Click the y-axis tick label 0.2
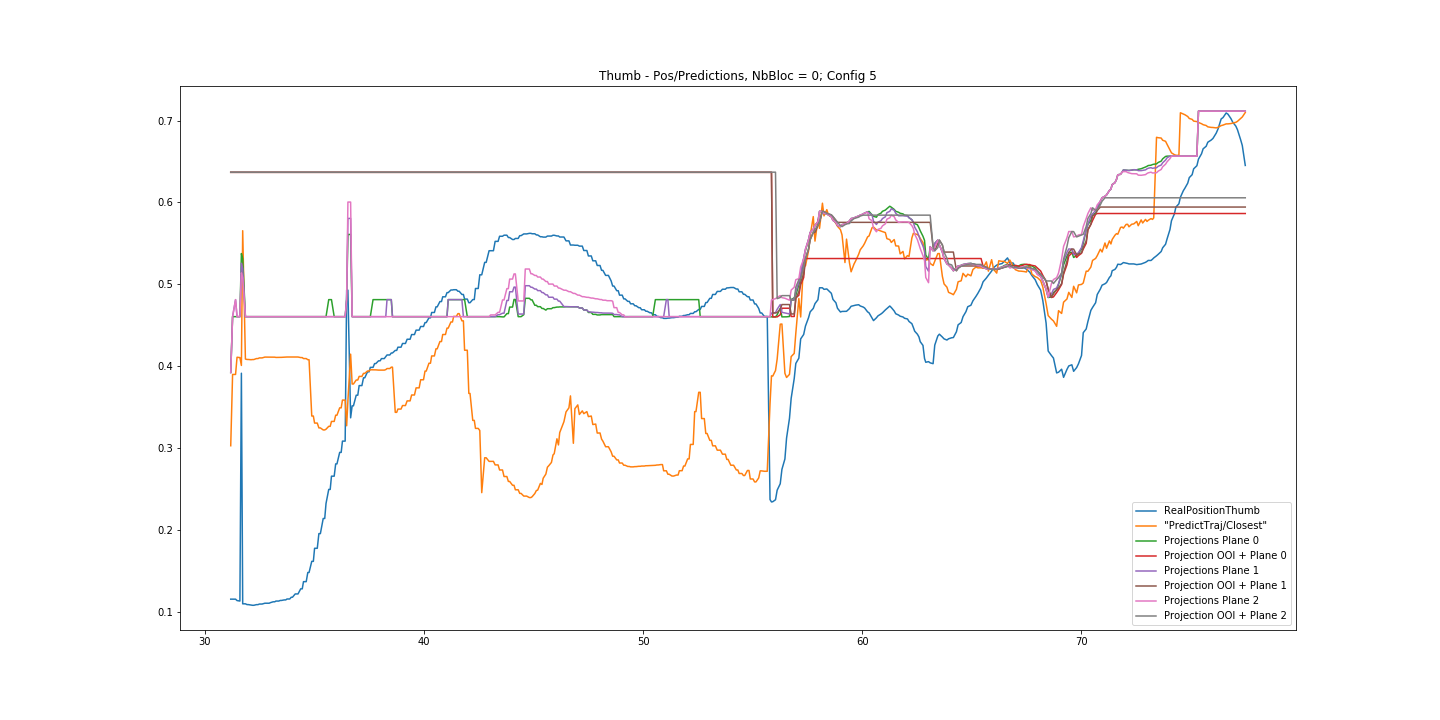 coord(163,530)
